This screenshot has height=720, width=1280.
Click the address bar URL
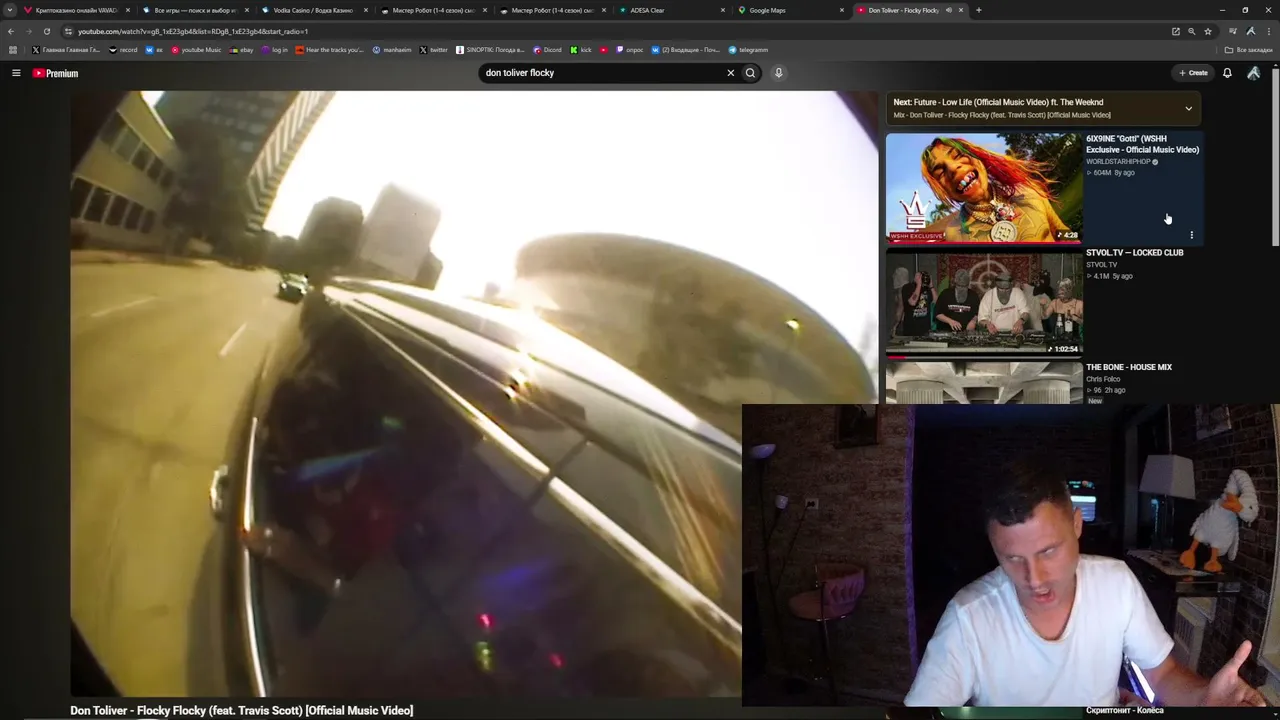point(193,31)
